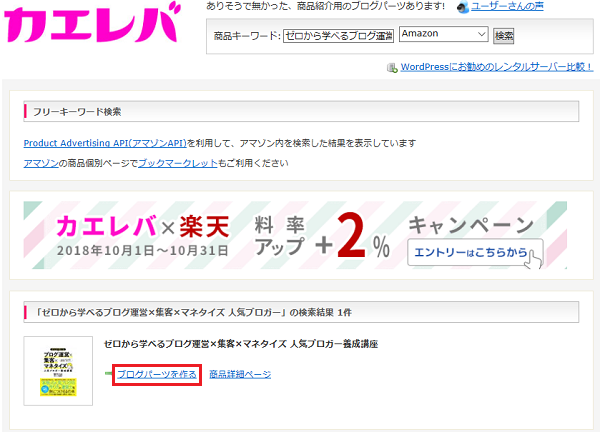Open the Product Advertising API link
The image size is (600, 432).
pyautogui.click(x=105, y=143)
